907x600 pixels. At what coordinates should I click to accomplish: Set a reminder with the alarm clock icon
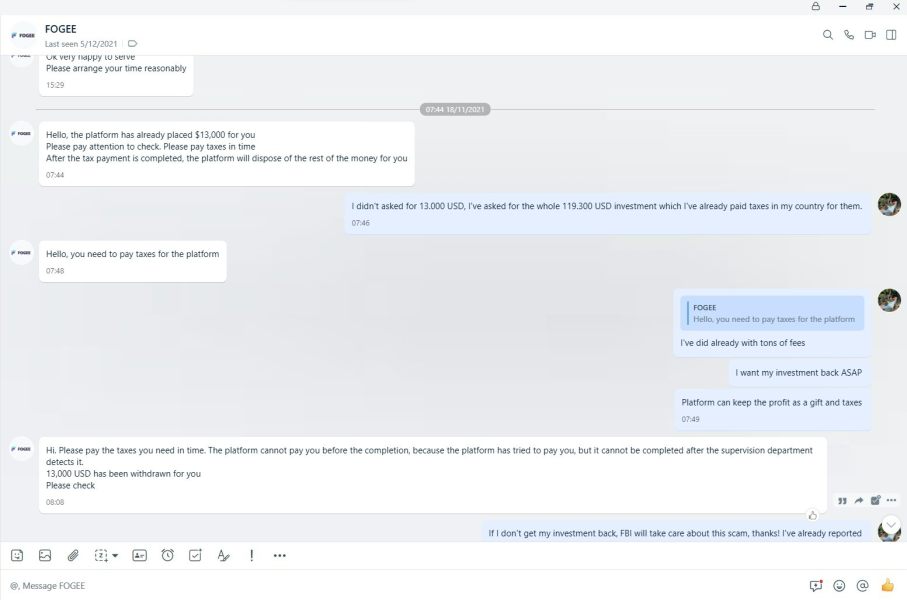click(167, 555)
